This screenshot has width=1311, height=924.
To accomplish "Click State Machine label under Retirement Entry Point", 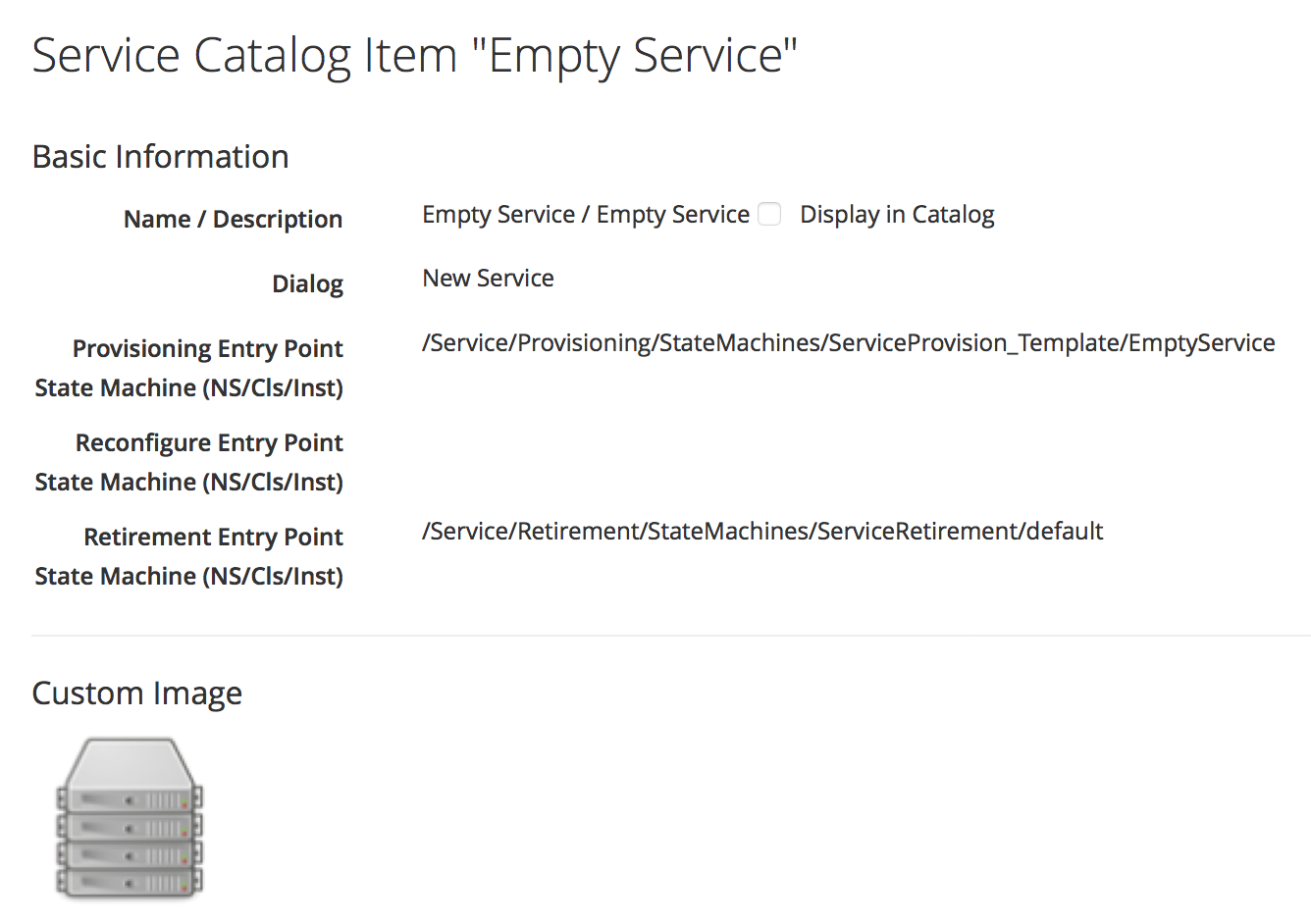I will [x=188, y=577].
